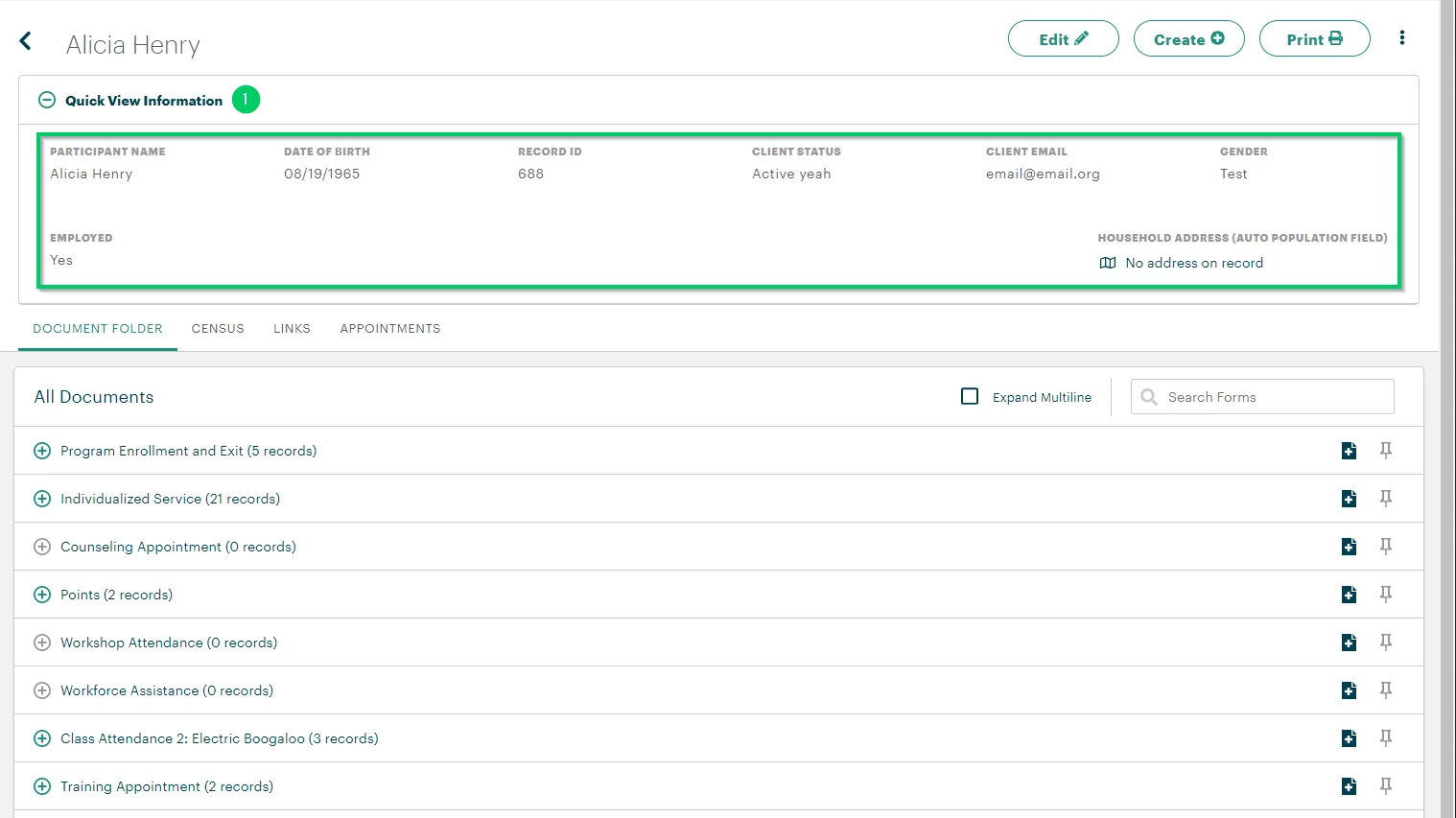This screenshot has width=1456, height=818.
Task: Pin the Workforce Assistance form
Action: (1386, 689)
